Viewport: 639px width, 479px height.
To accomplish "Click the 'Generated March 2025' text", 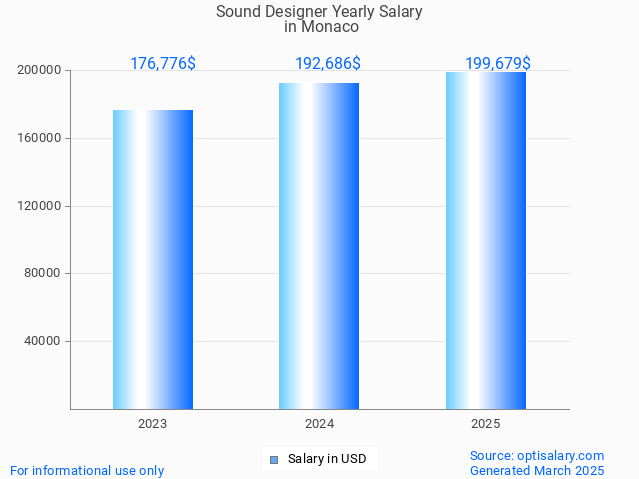I will [x=537, y=470].
